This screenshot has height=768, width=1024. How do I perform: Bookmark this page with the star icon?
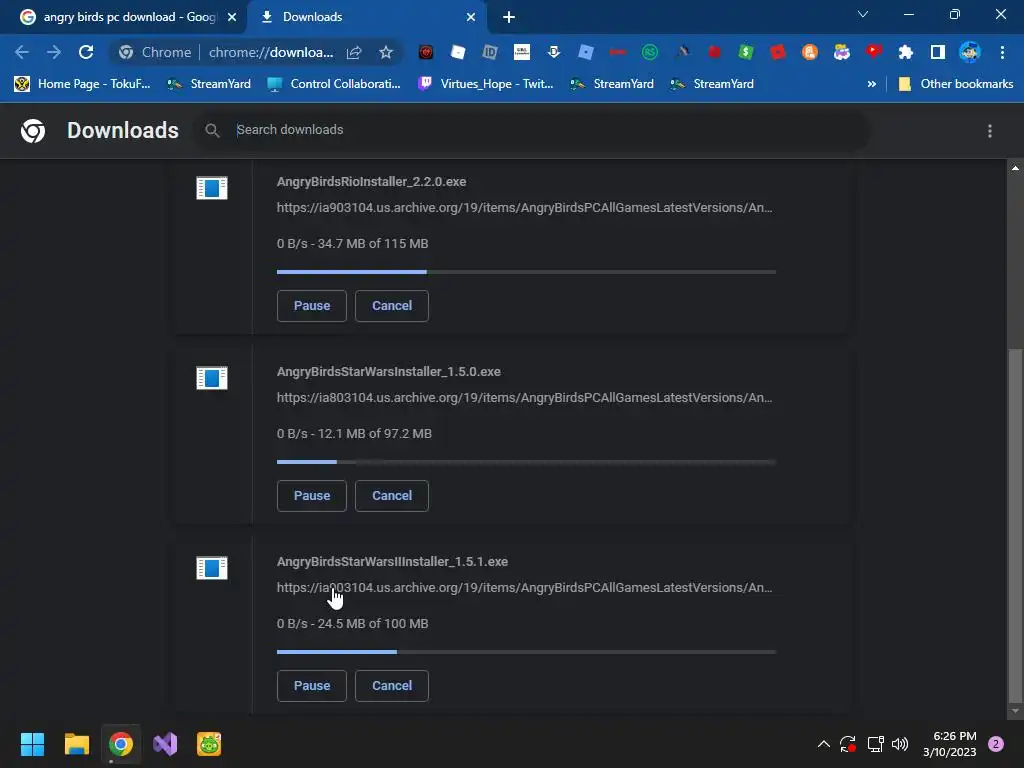(x=386, y=52)
